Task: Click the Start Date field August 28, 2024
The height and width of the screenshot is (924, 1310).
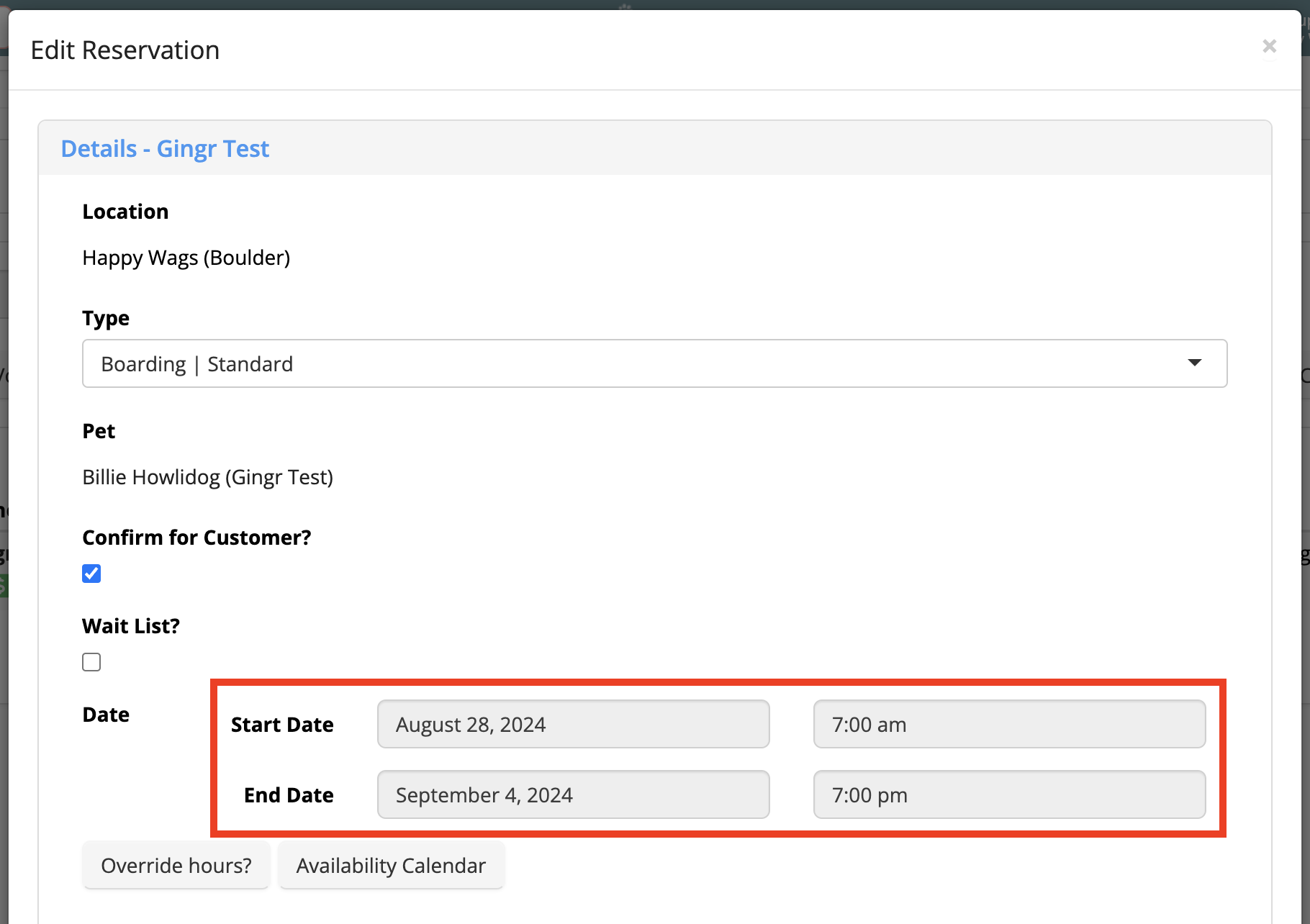Action: click(573, 724)
